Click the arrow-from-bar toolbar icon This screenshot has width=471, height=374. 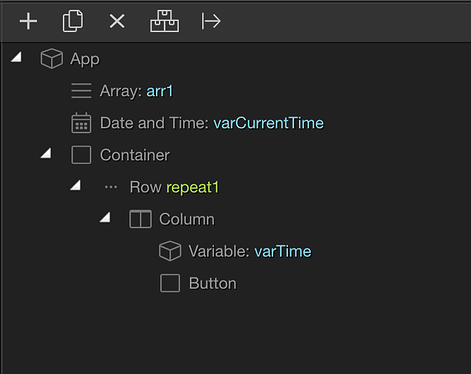(x=211, y=21)
